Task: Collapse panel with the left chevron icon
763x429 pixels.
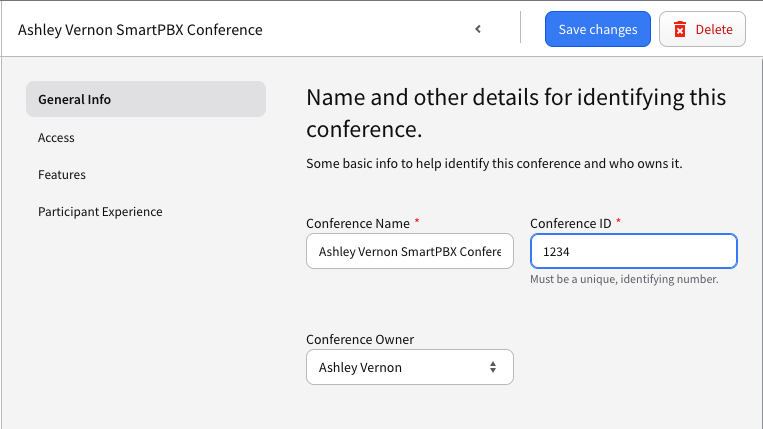Action: click(x=478, y=29)
